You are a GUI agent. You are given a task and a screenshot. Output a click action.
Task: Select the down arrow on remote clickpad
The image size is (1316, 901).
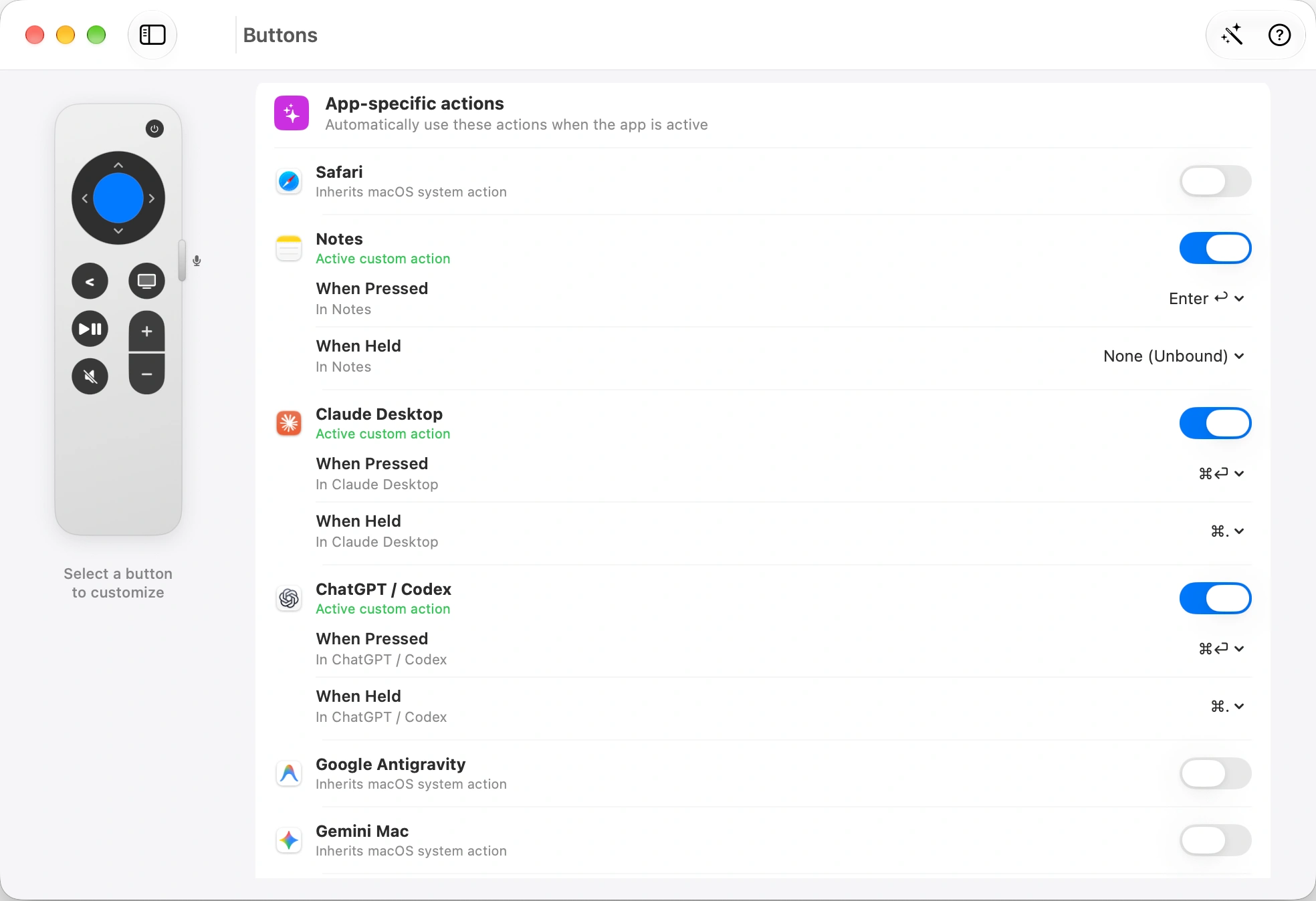[118, 231]
